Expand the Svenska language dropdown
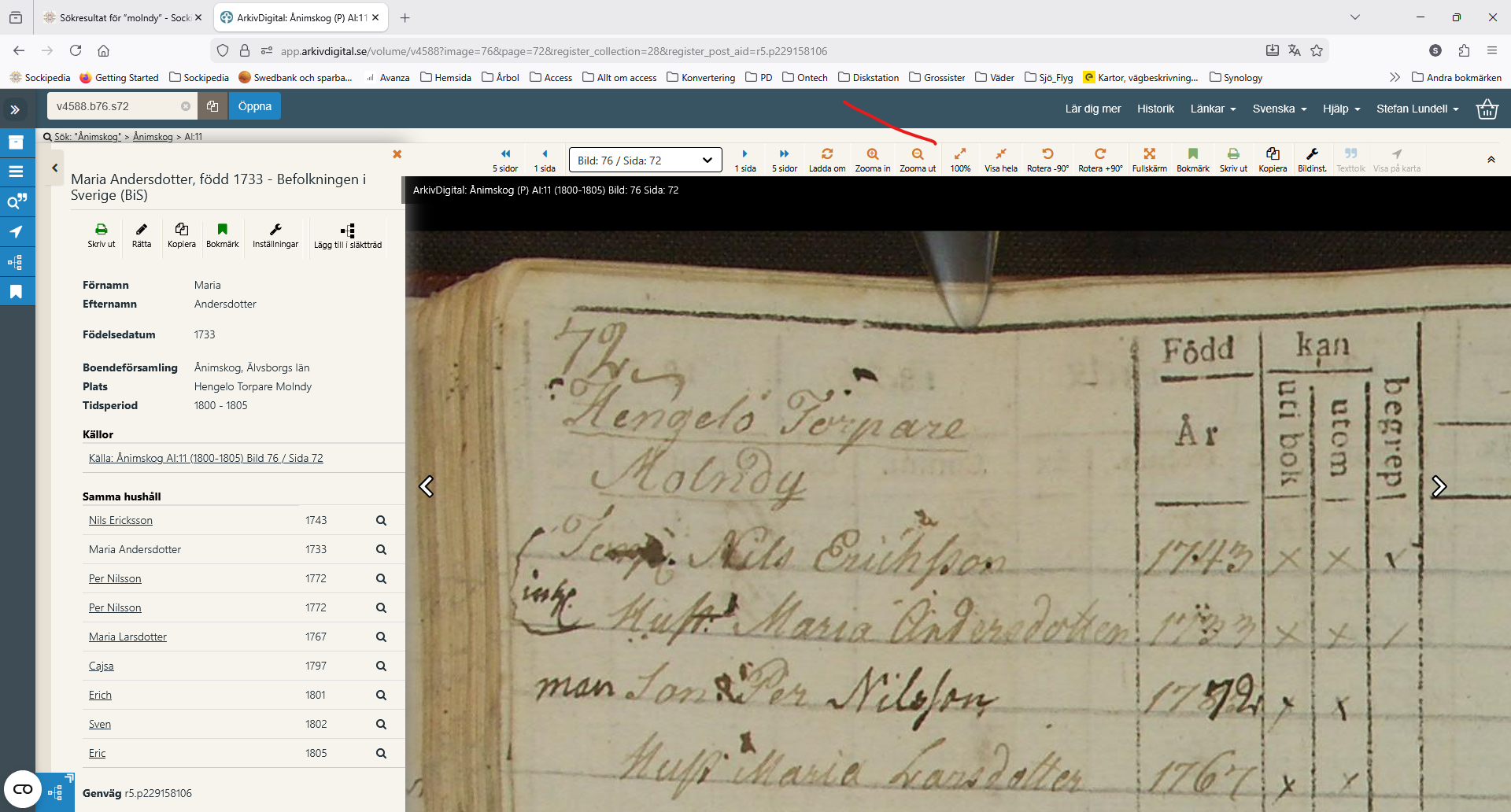 (x=1279, y=109)
